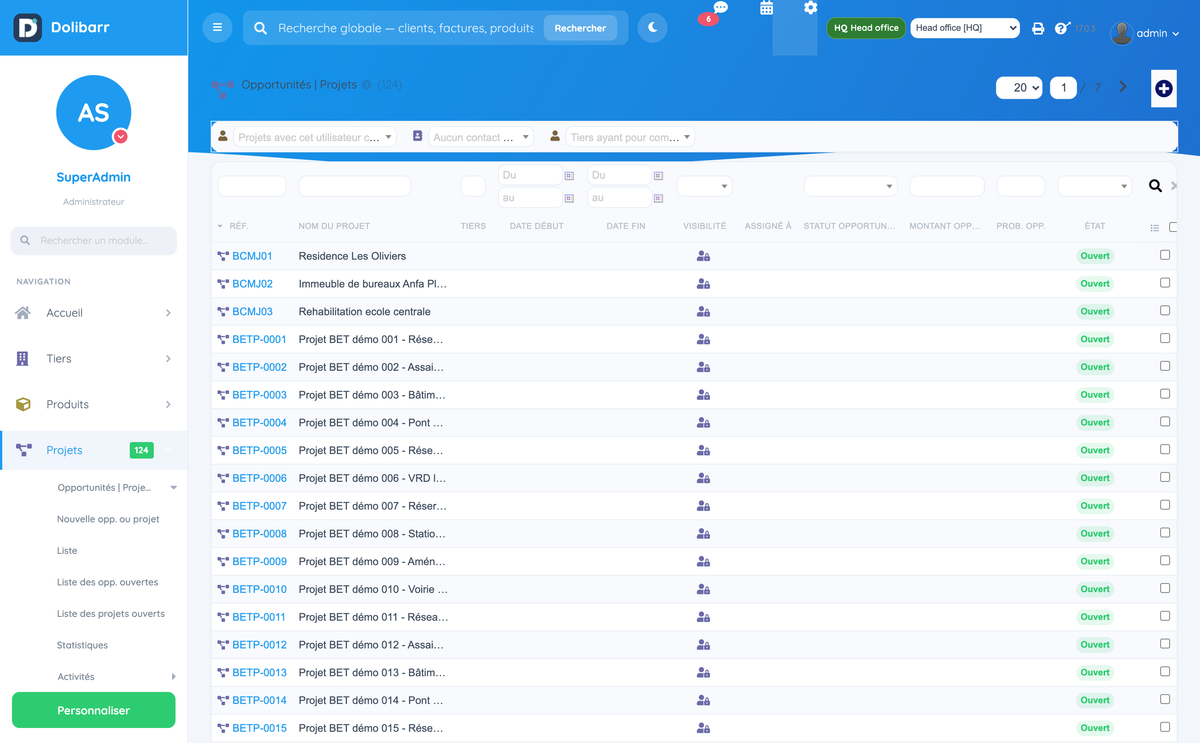The width and height of the screenshot is (1200, 743).
Task: Click the contact filter icon
Action: pos(417,136)
